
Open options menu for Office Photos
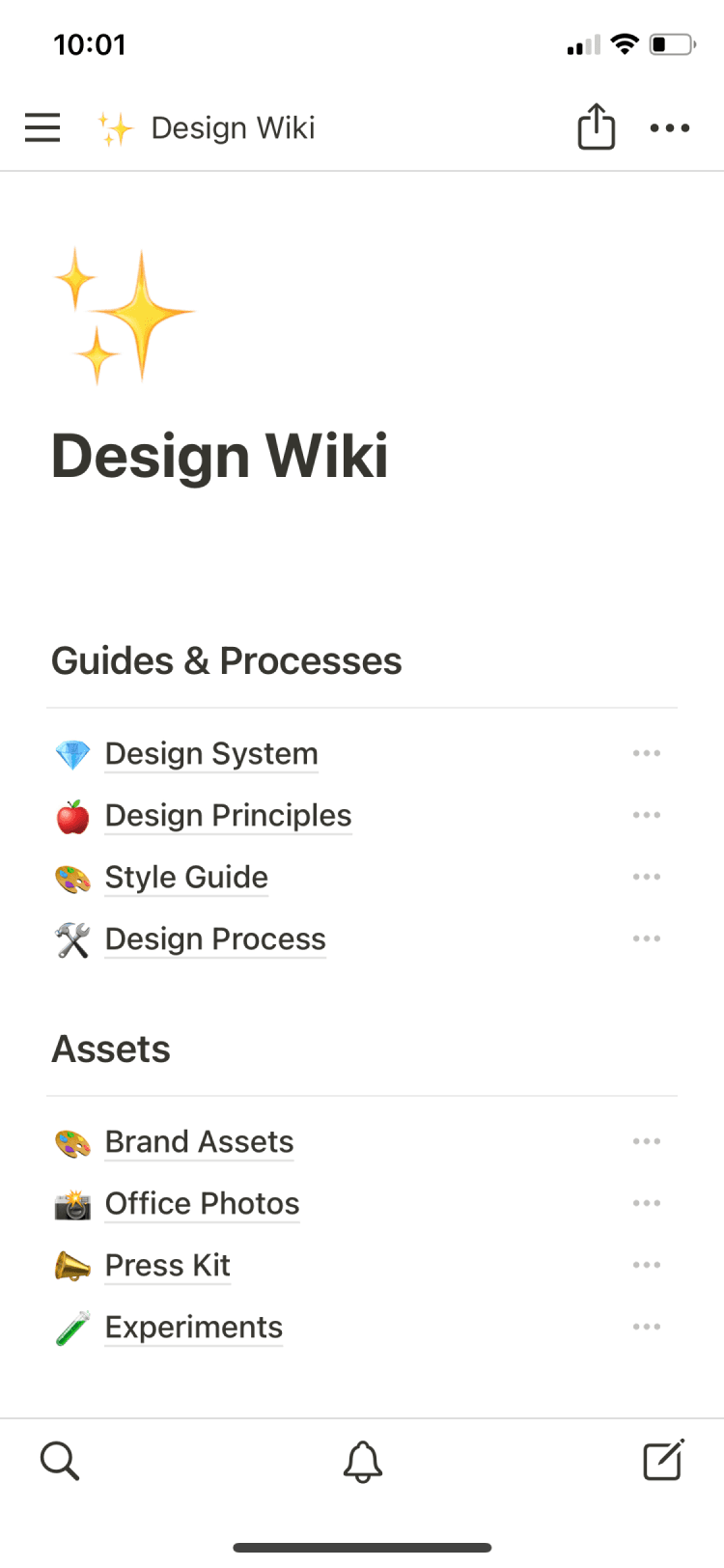647,1203
